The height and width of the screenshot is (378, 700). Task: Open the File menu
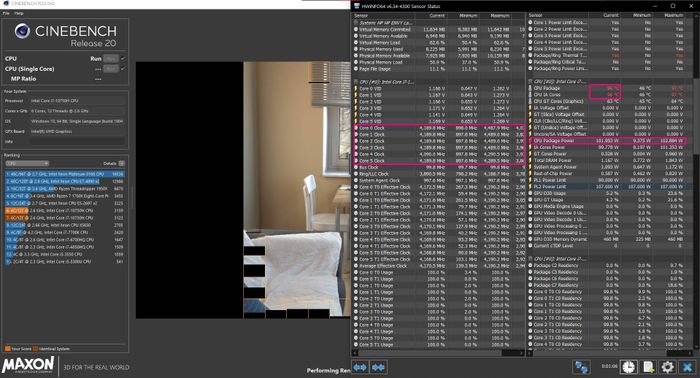(x=6, y=13)
